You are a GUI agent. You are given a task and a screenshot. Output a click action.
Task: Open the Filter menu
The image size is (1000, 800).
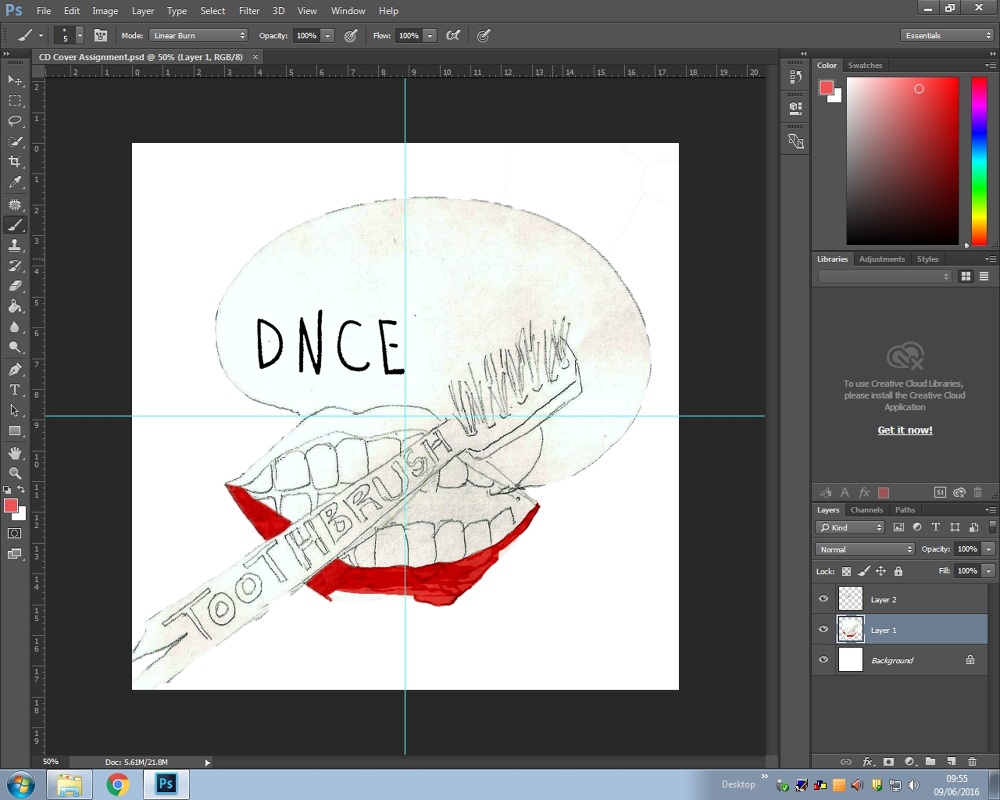pyautogui.click(x=249, y=11)
